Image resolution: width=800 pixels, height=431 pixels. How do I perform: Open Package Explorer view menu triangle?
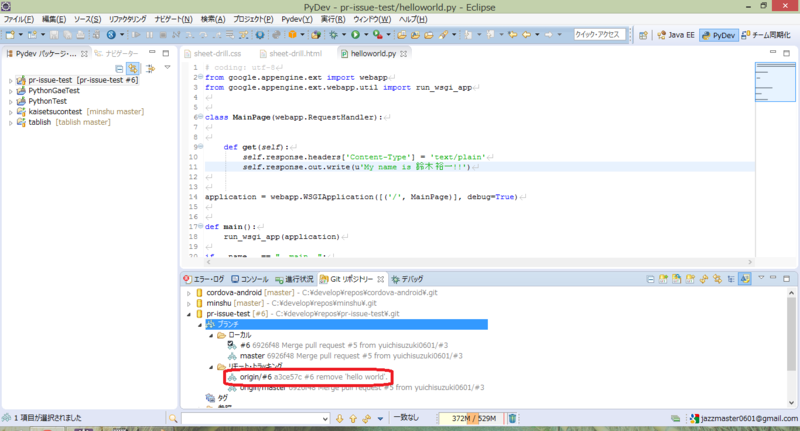[167, 67]
